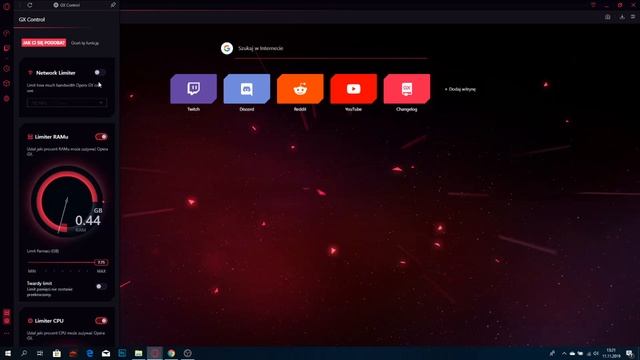The width and height of the screenshot is (640, 360).
Task: Open Extensions cube icon in the sidebar
Action: point(7,83)
